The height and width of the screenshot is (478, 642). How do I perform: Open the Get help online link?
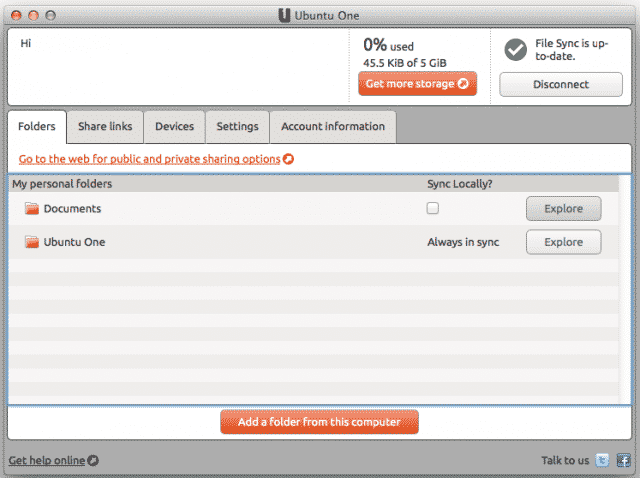pyautogui.click(x=47, y=460)
